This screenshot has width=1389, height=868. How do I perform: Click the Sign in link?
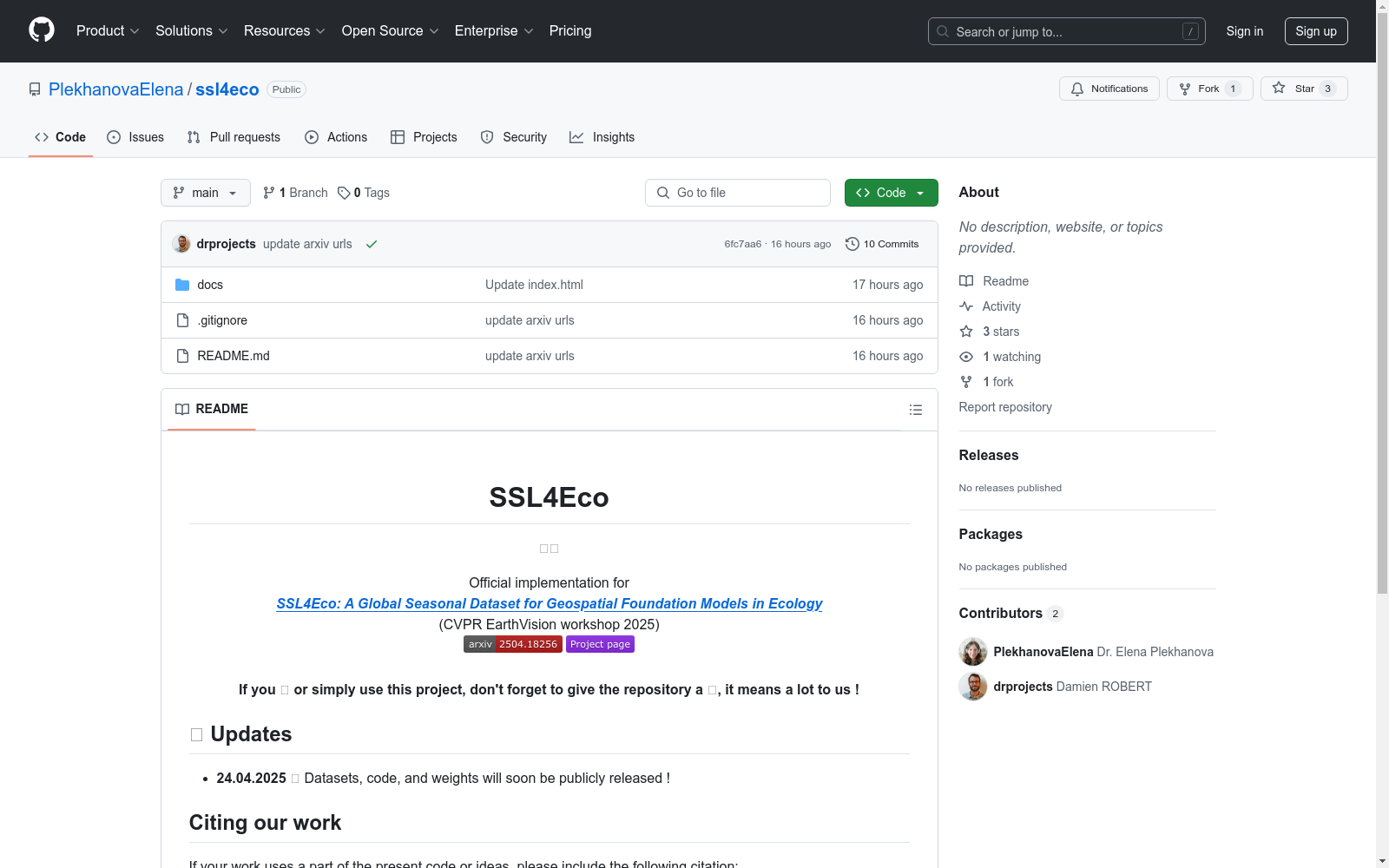(1245, 31)
